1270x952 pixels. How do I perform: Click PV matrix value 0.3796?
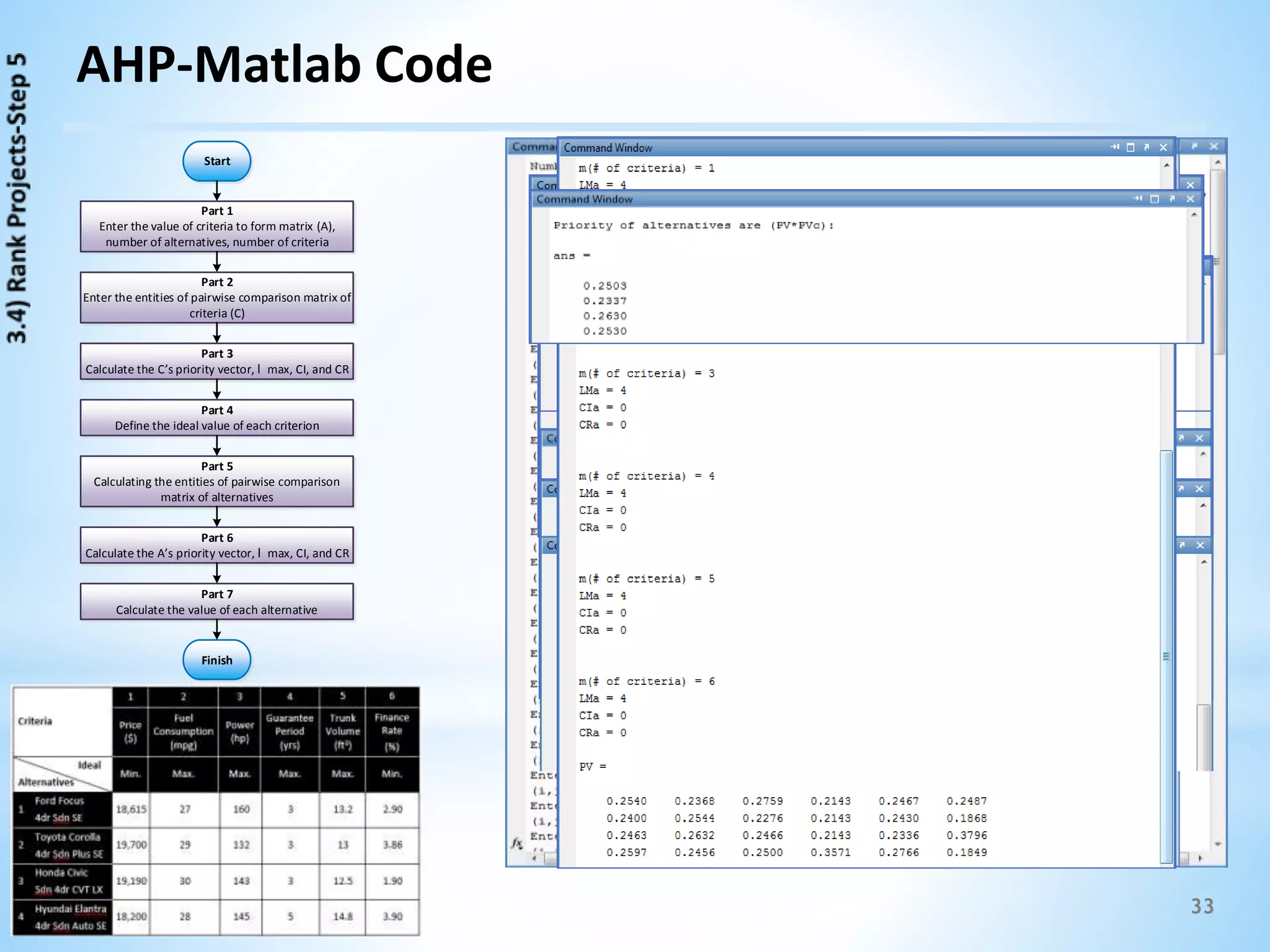[967, 835]
